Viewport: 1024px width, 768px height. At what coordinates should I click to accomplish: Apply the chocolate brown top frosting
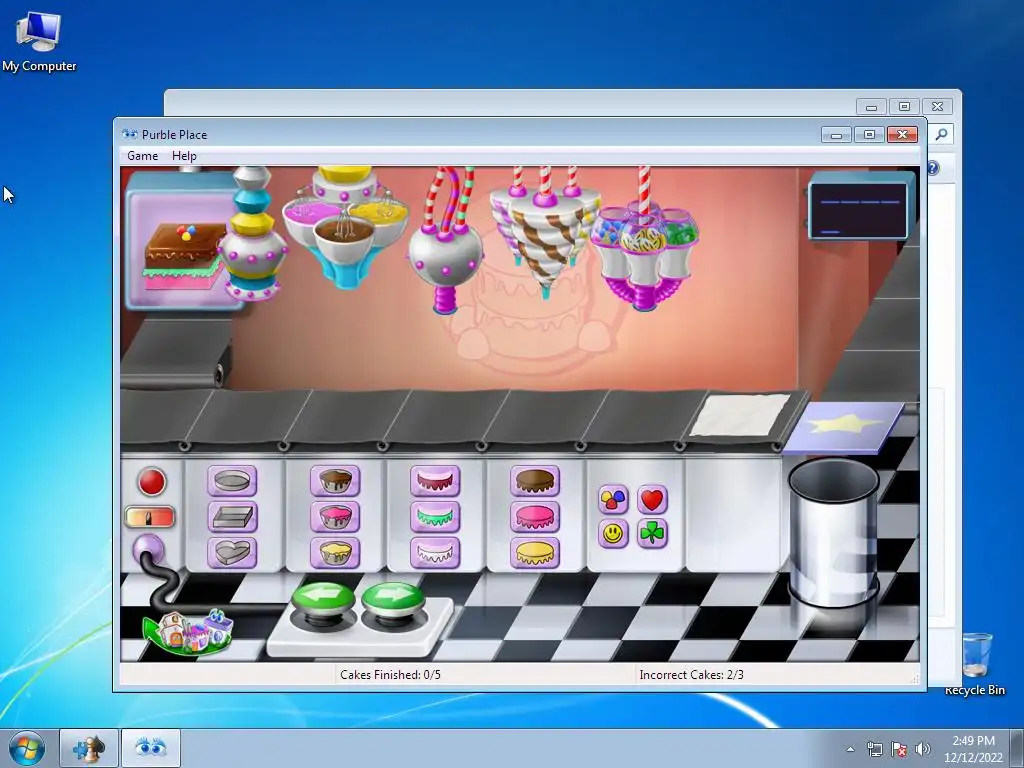click(535, 481)
